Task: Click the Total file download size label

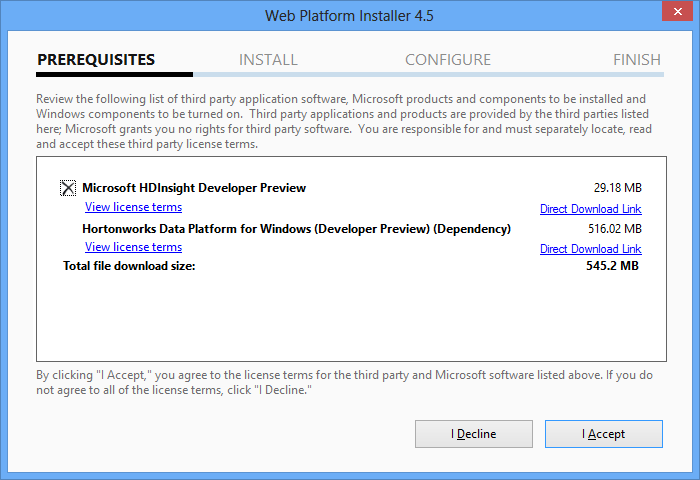Action: (x=129, y=266)
